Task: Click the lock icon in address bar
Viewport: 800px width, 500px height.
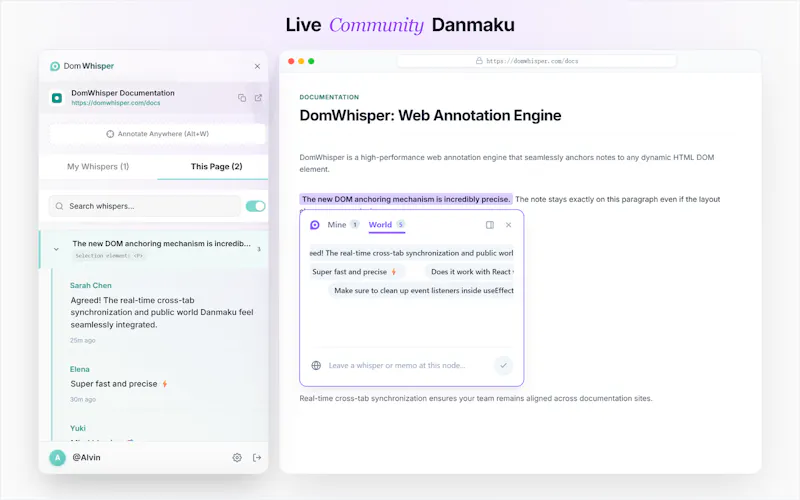Action: (479, 61)
